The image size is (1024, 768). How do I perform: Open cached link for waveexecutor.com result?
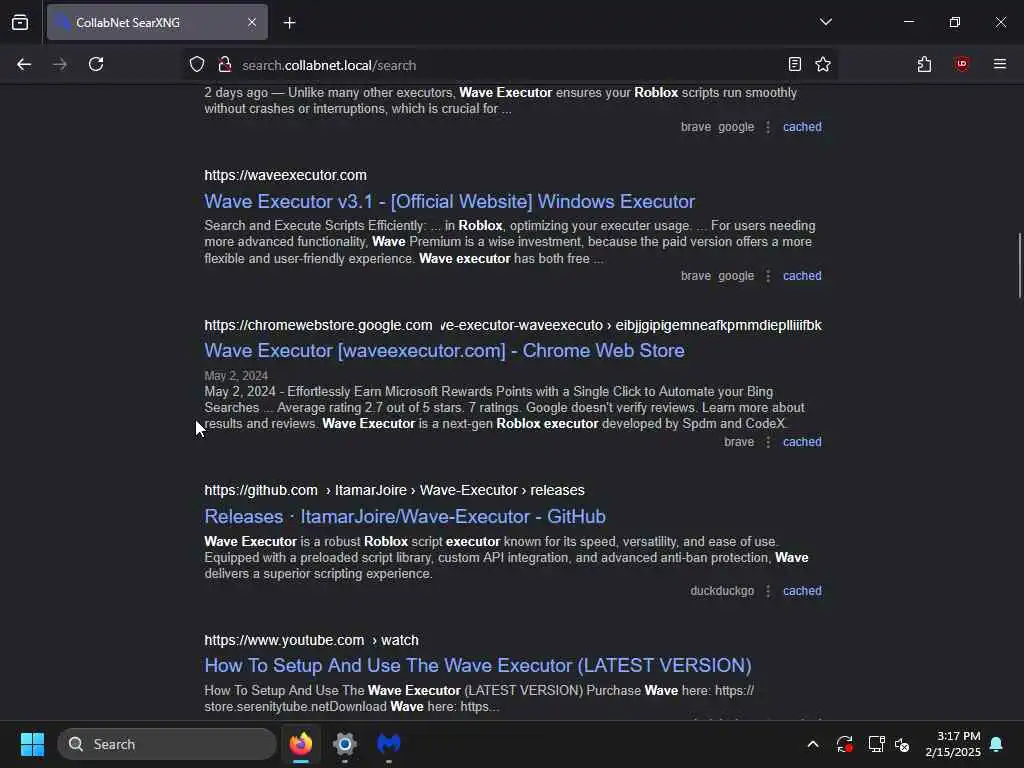click(802, 276)
